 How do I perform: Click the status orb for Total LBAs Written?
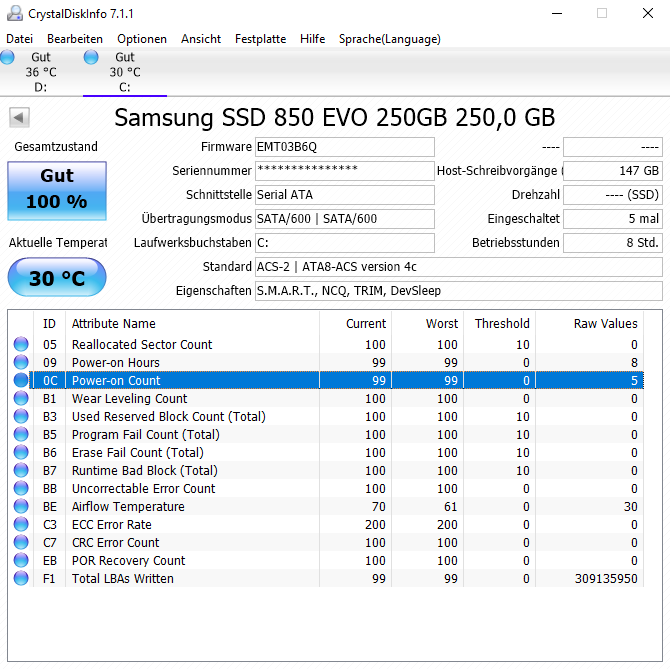[21, 578]
